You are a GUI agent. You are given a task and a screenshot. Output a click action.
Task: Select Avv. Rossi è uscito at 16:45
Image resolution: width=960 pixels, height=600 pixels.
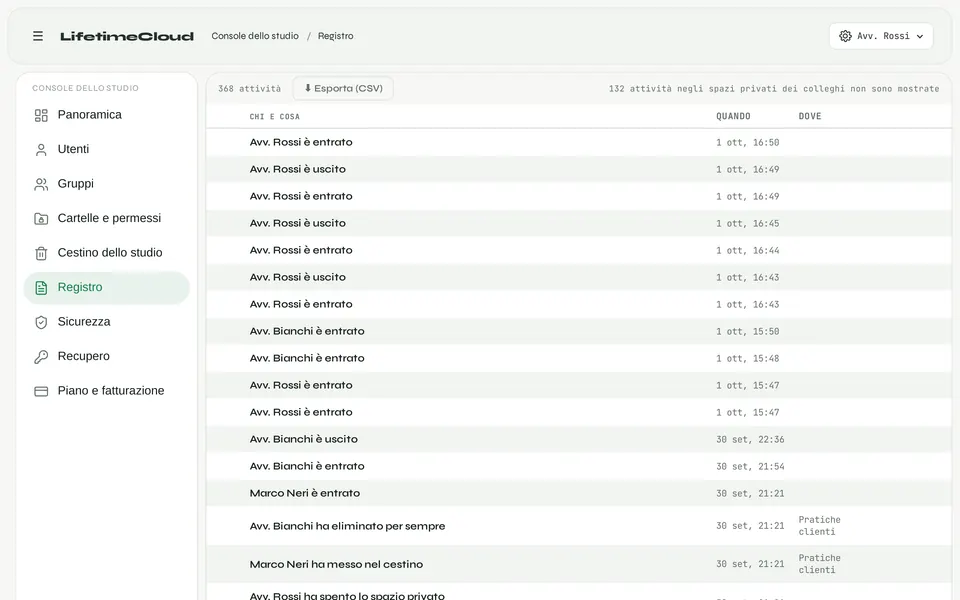579,223
